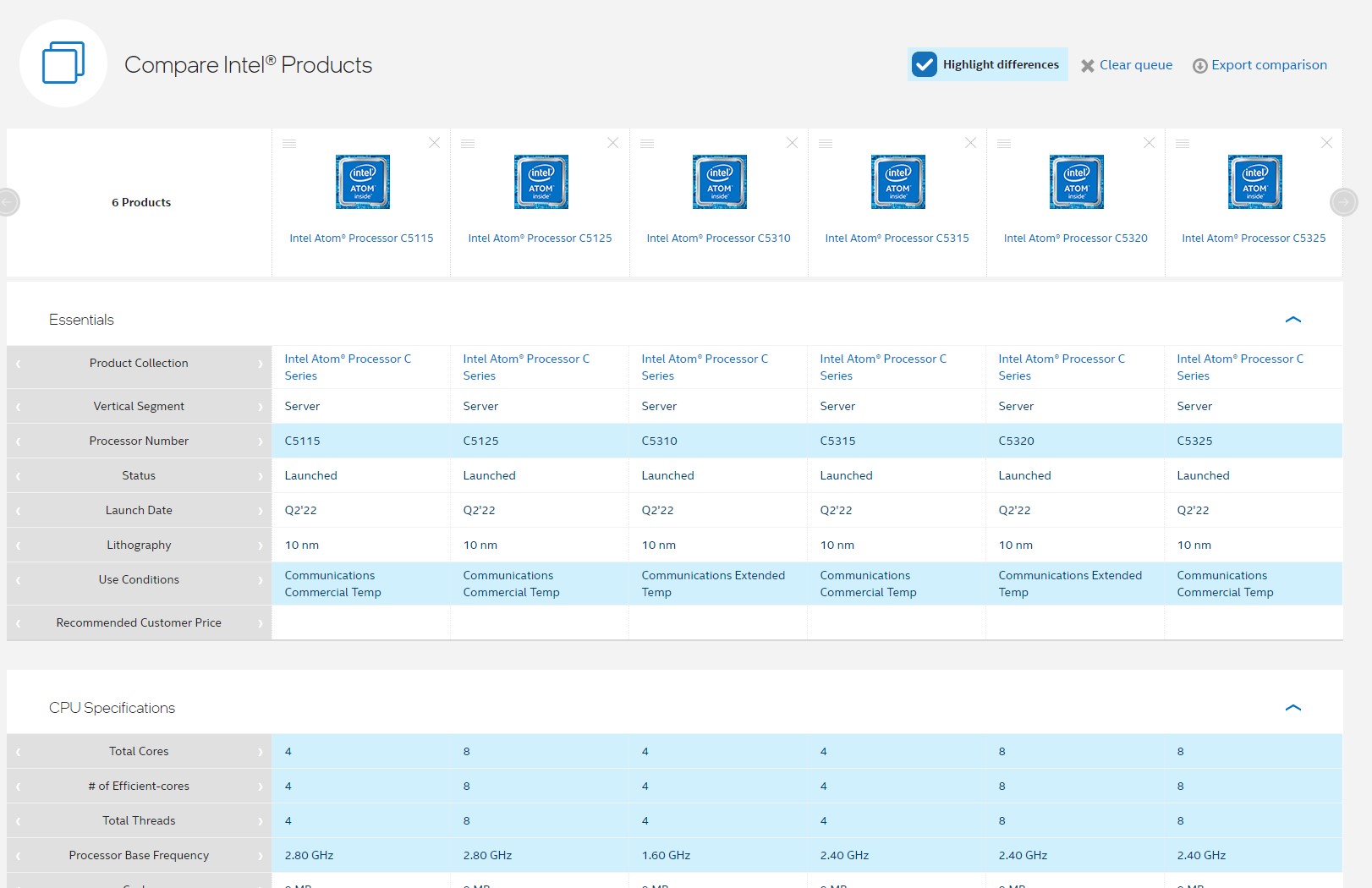
Task: Click left chevron on Lithography row
Action: [x=19, y=545]
